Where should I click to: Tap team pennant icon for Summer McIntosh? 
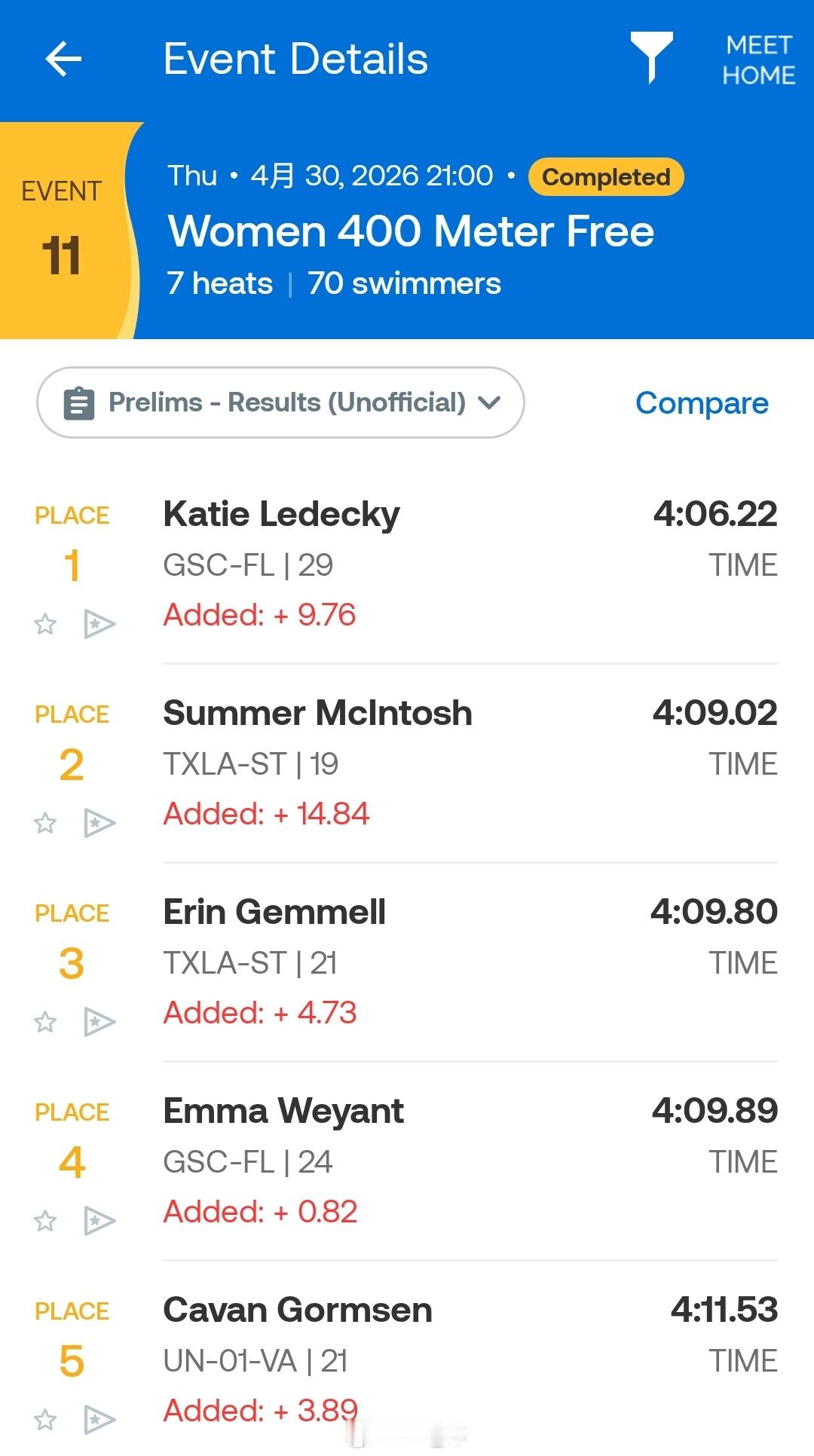point(99,823)
